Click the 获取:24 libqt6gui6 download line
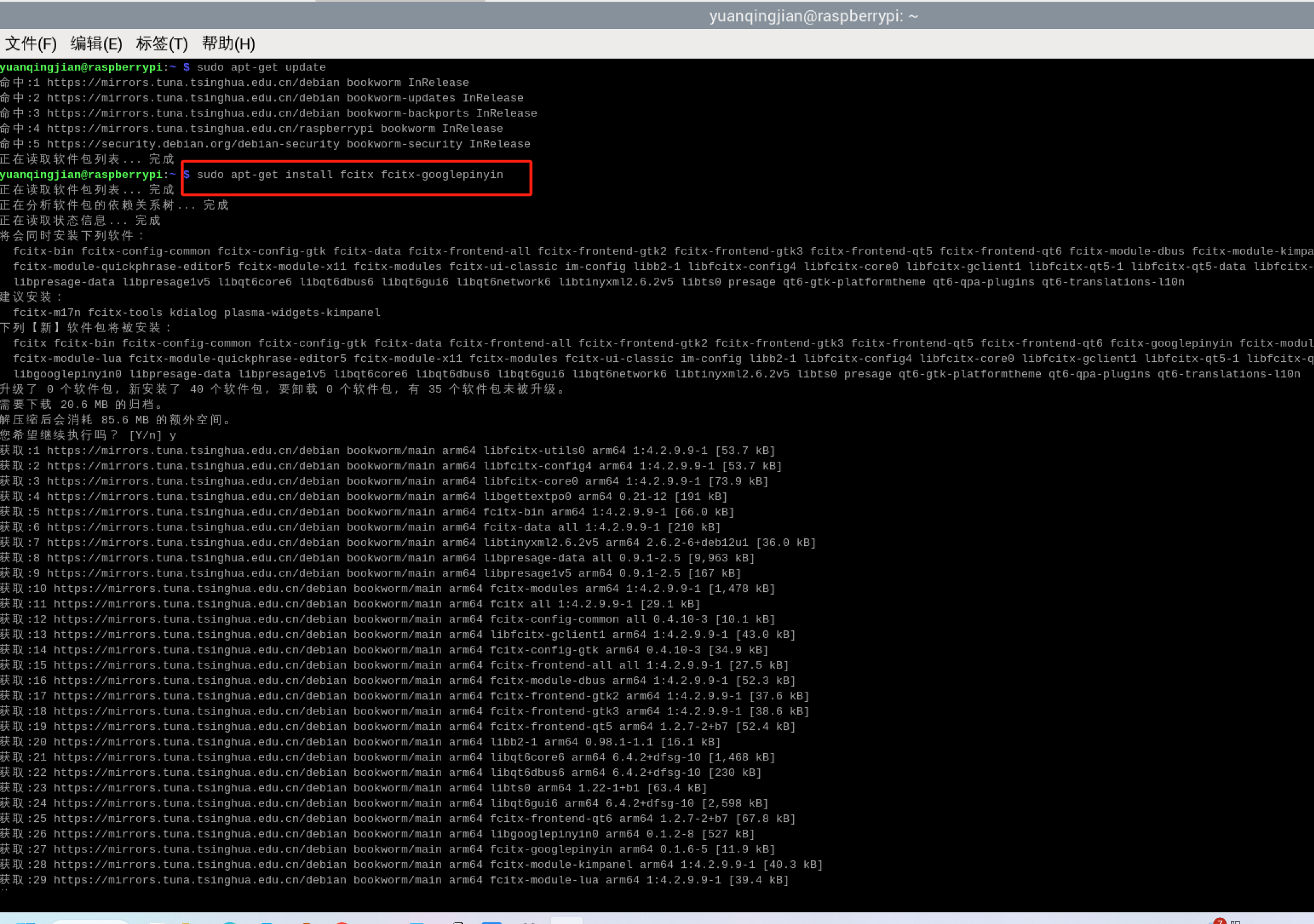 coord(383,804)
